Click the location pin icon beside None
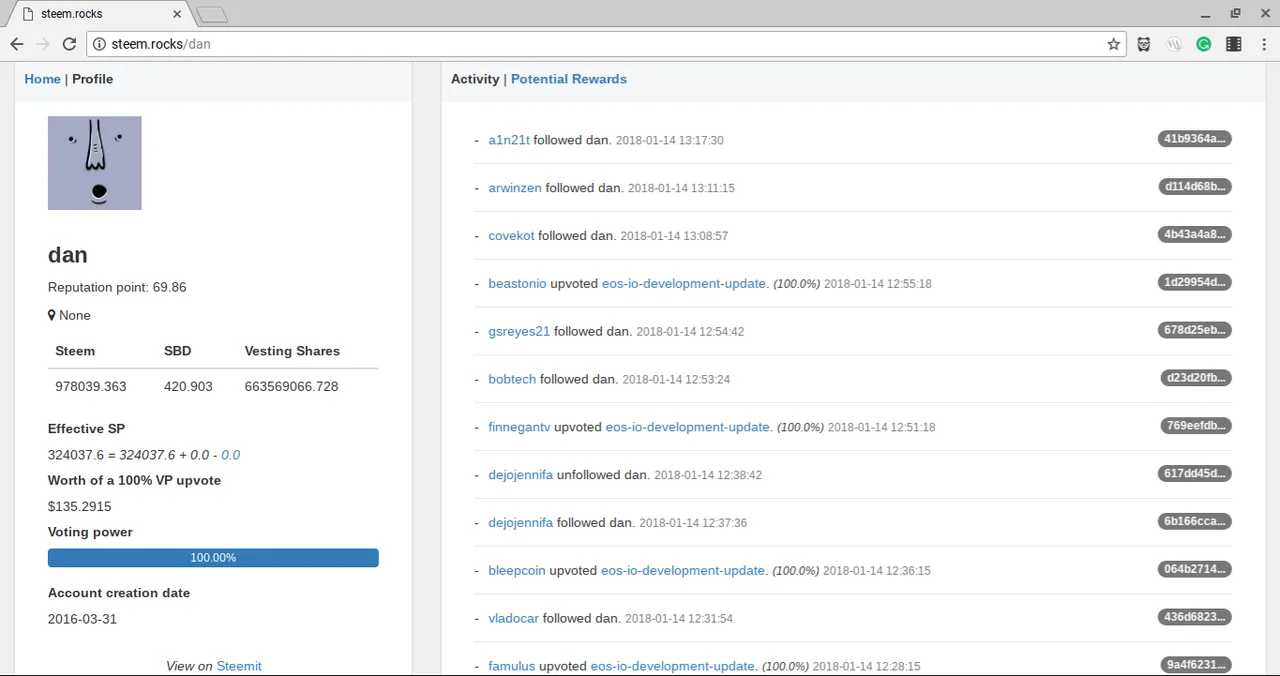1280x676 pixels. [x=52, y=315]
